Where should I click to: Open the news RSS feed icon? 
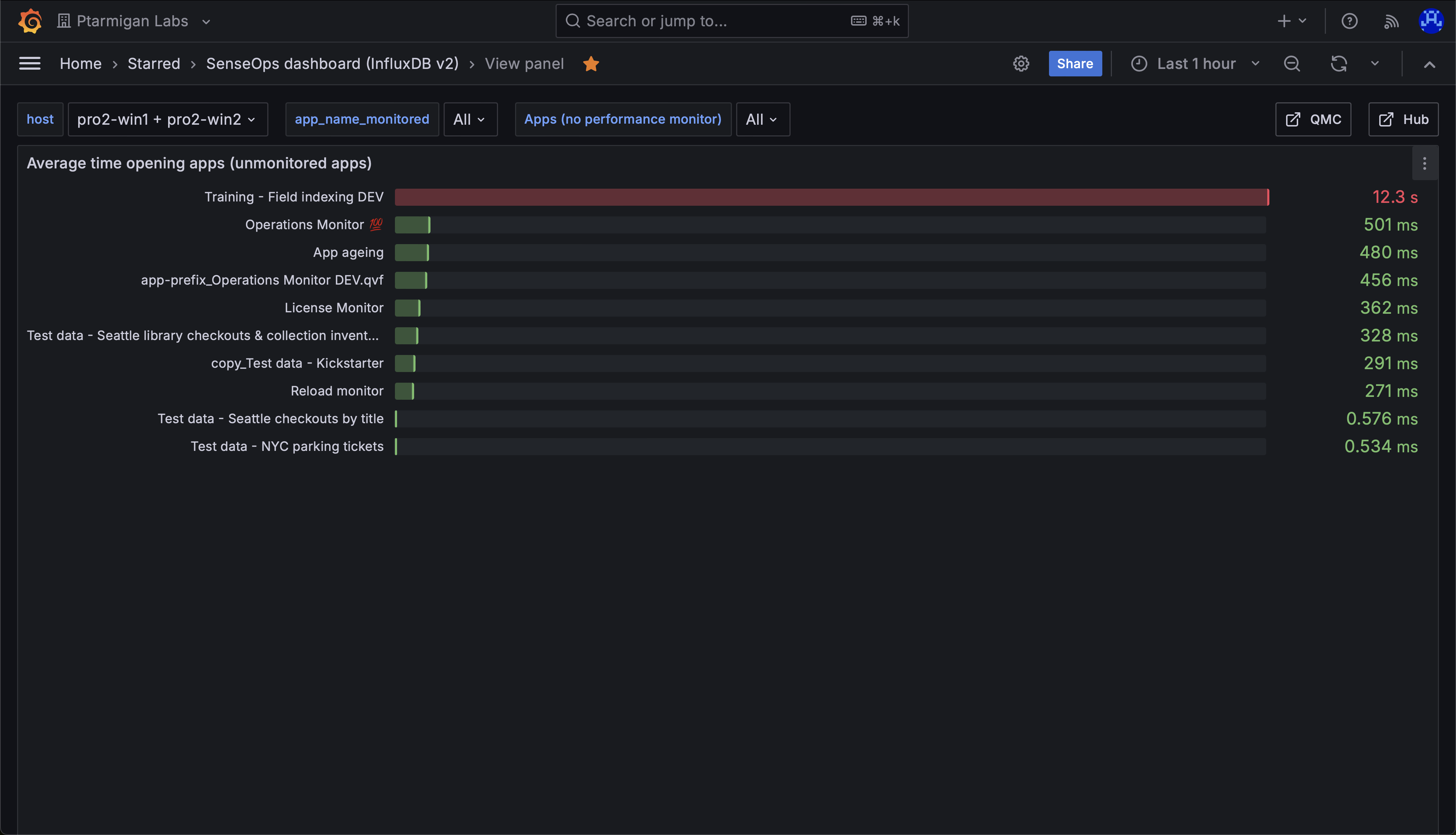click(1391, 21)
